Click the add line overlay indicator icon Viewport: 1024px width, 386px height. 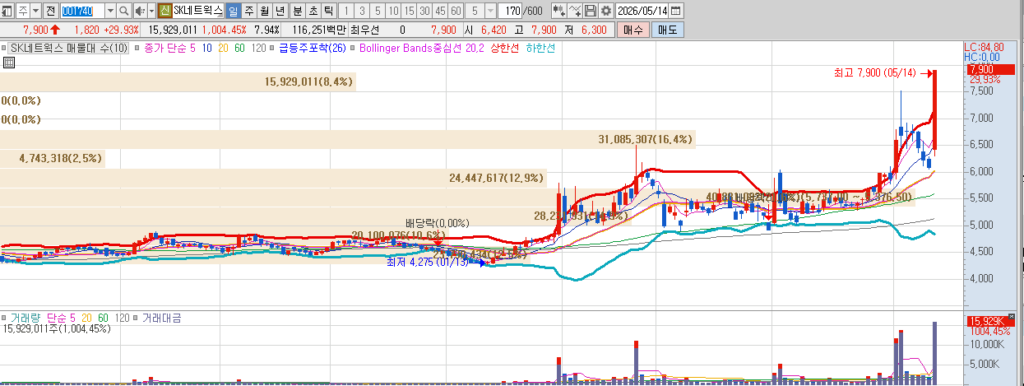[x=575, y=11]
